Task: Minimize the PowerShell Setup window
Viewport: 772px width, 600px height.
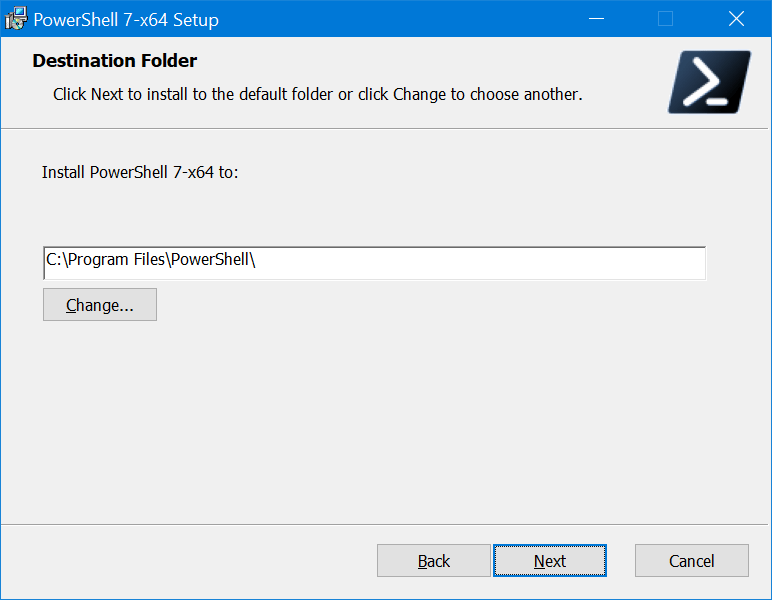Action: point(596,19)
